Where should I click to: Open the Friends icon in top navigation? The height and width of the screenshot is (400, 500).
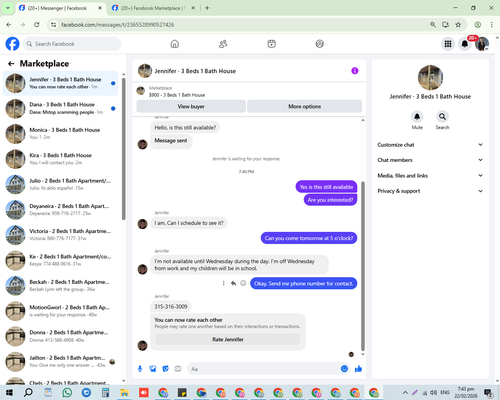(223, 44)
